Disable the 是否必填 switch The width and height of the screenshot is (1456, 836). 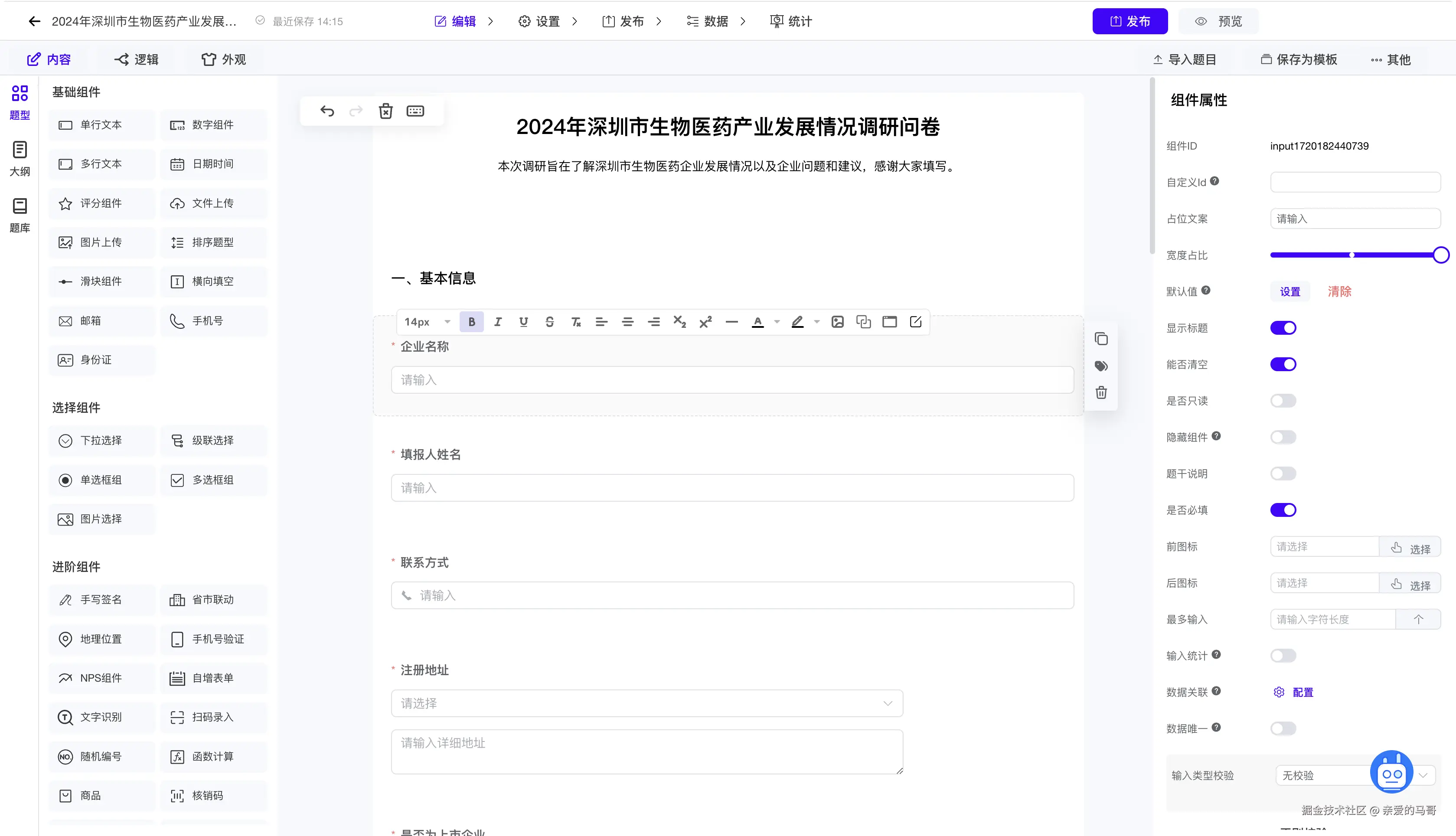click(x=1283, y=510)
